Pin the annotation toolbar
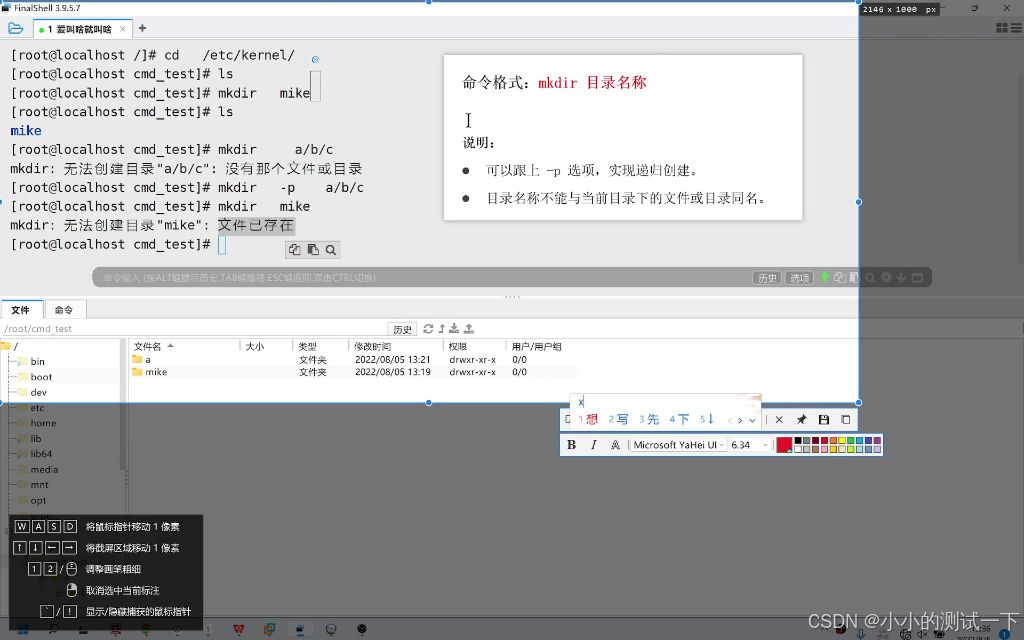1024x640 pixels. pyautogui.click(x=801, y=419)
